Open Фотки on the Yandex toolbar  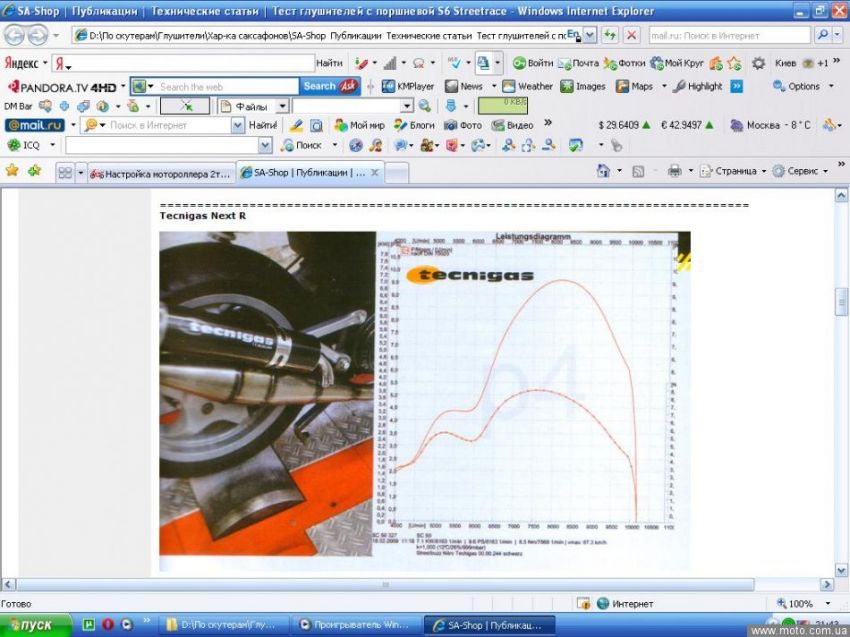click(x=624, y=63)
